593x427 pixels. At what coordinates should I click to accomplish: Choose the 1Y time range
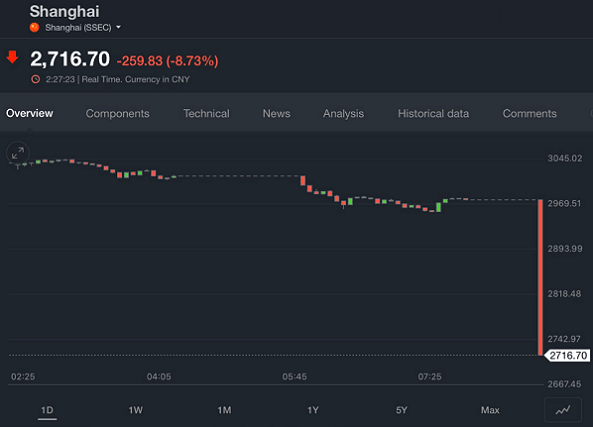(313, 410)
